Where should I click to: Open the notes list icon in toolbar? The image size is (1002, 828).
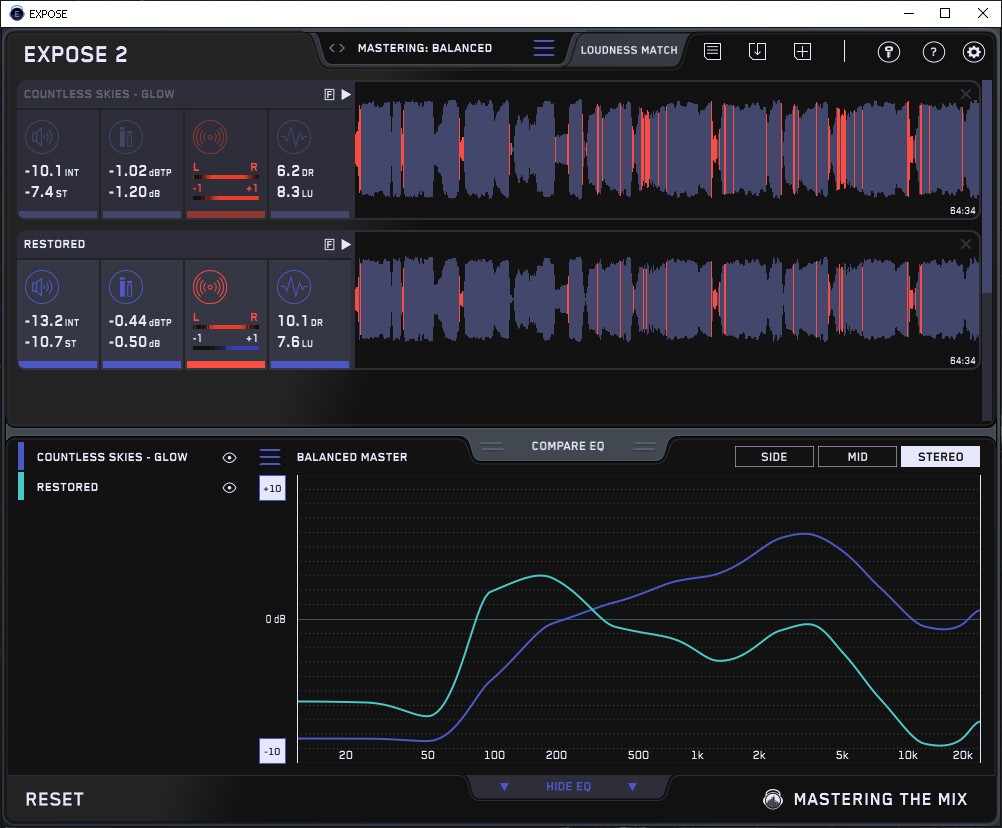click(712, 51)
